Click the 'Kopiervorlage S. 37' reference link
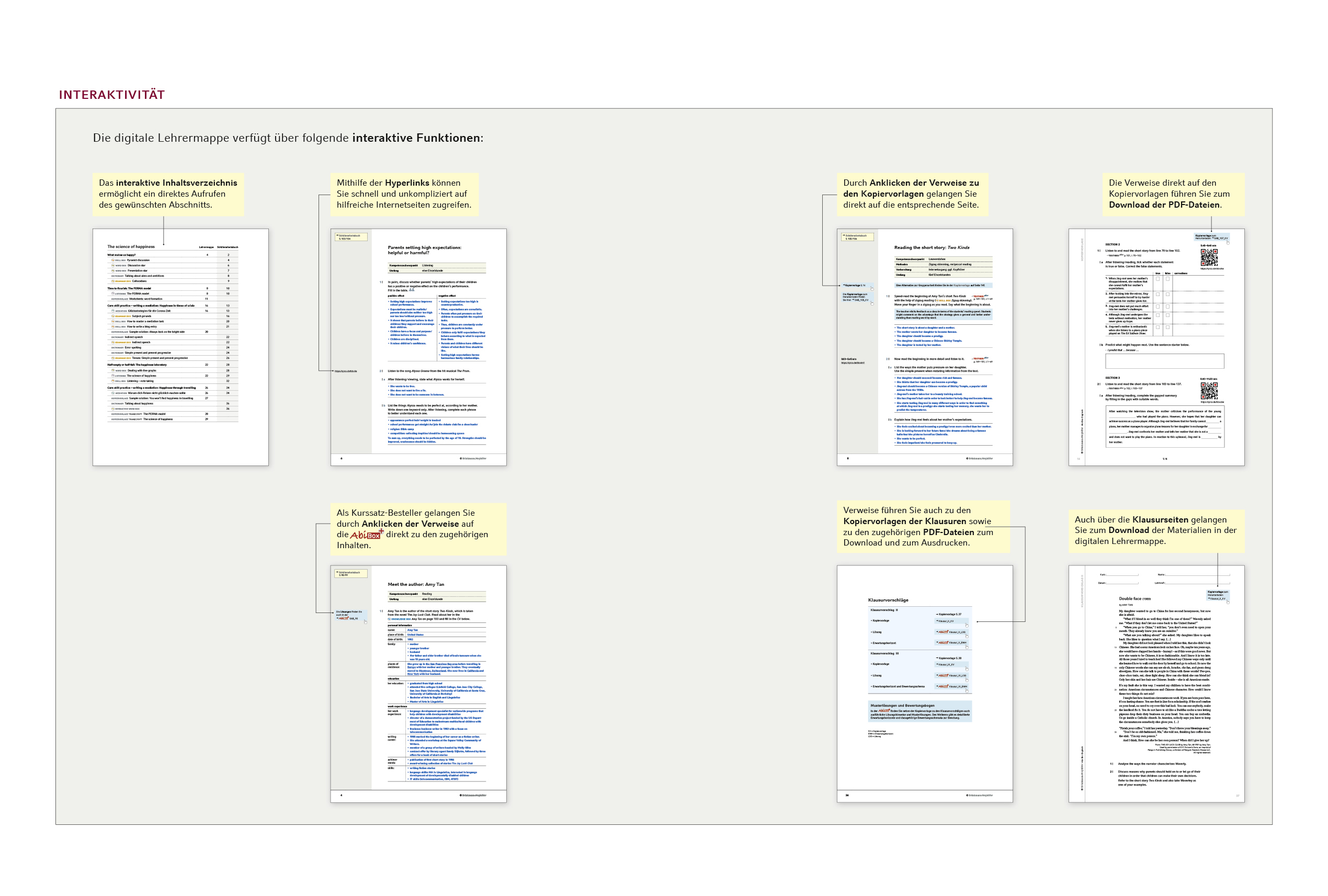This screenshot has height=896, width=1328. 950,614
